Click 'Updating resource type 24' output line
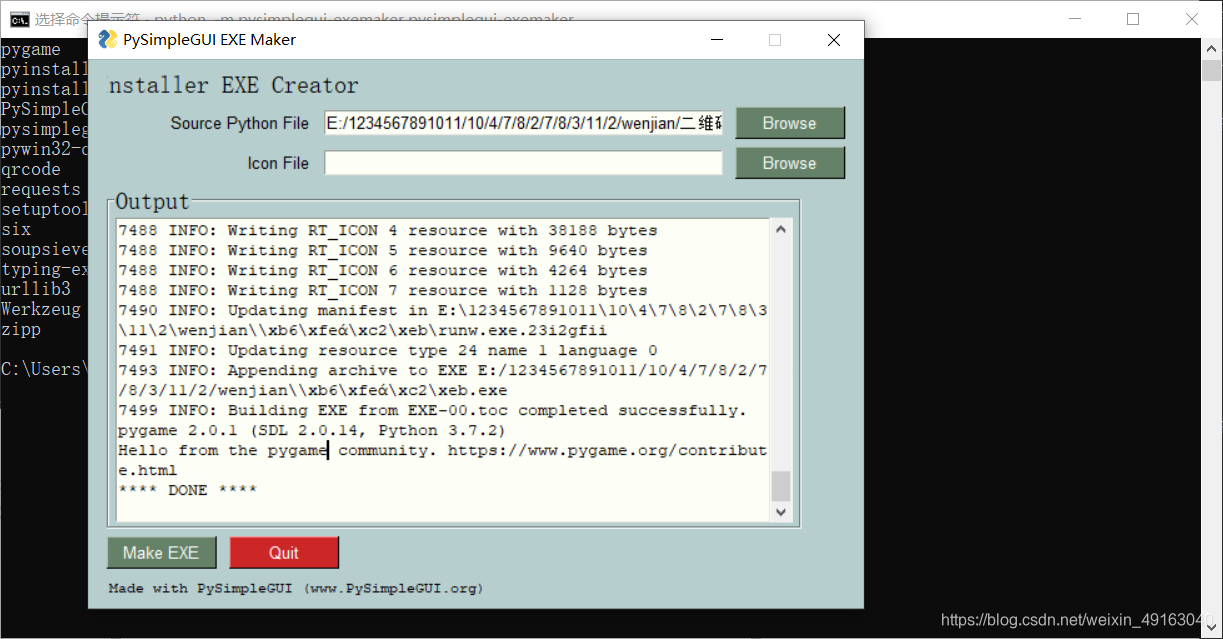Viewport: 1223px width, 639px height. pyautogui.click(x=388, y=350)
